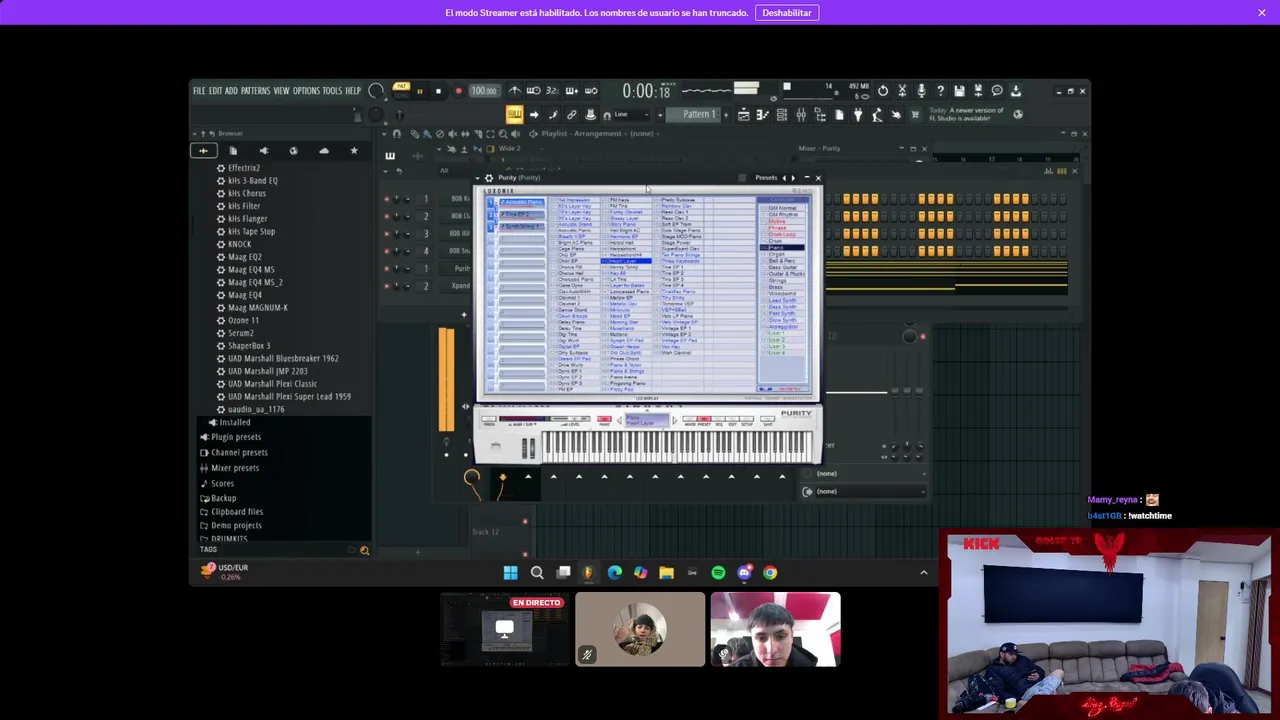Add new pattern with plus button
Image resolution: width=1280 pixels, height=720 pixels.
coord(726,114)
